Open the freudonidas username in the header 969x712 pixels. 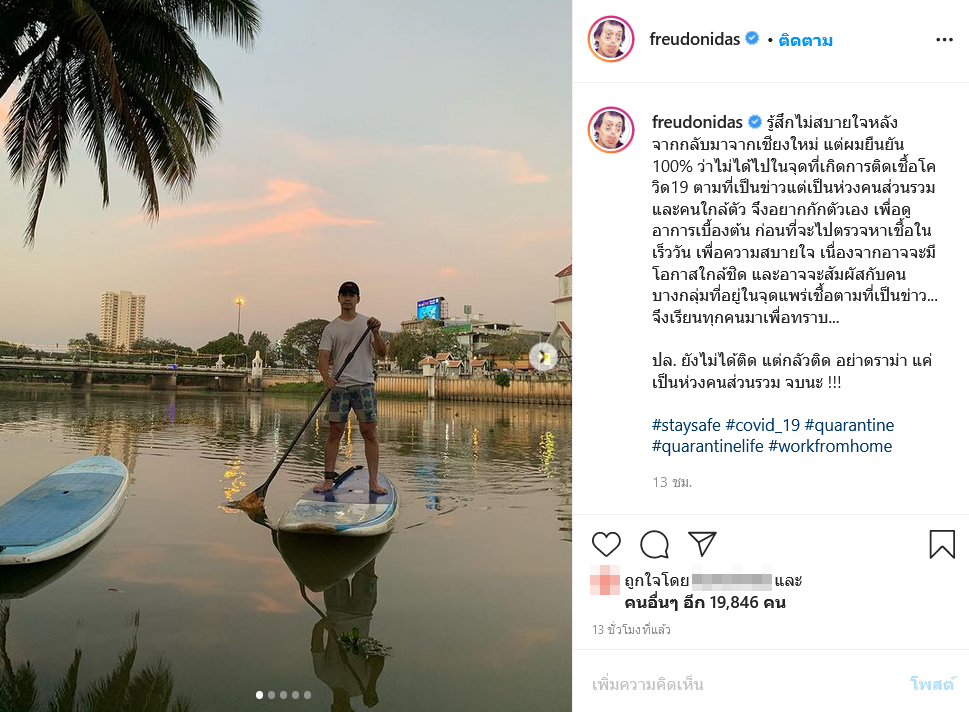[695, 40]
